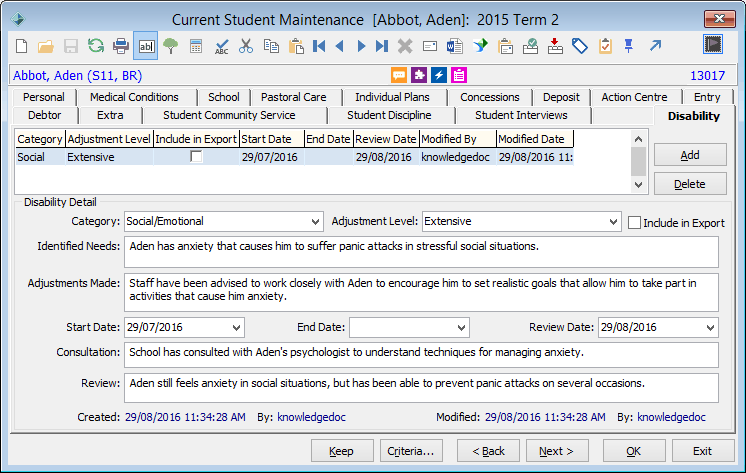Copy with the two-pages icon
Viewport: 746px width, 473px height.
(271, 46)
